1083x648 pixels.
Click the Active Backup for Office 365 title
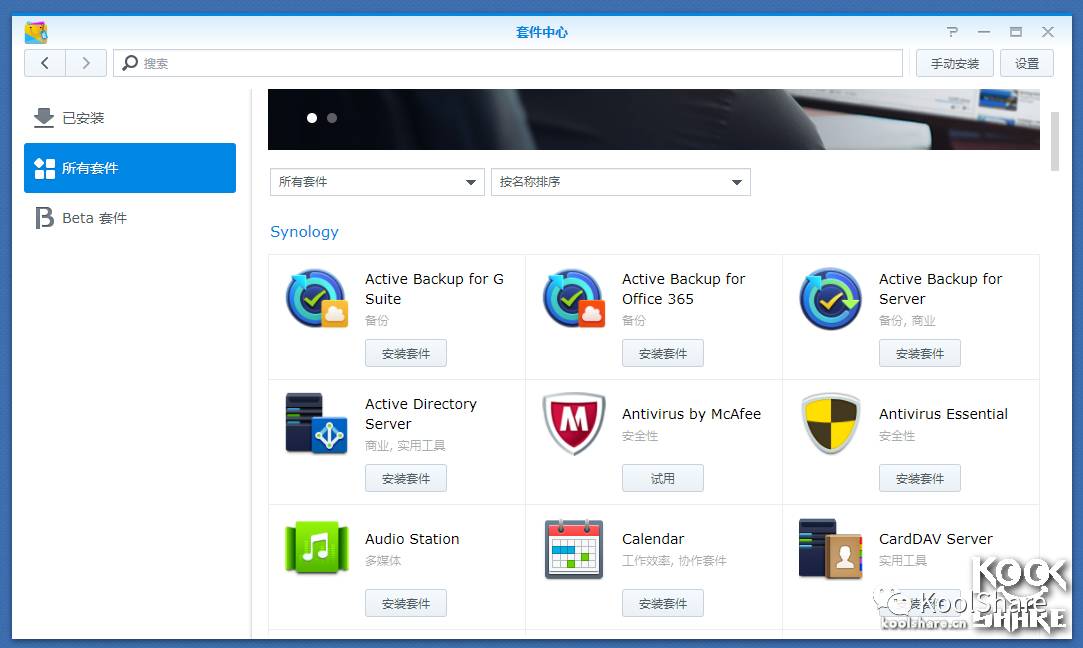click(684, 289)
